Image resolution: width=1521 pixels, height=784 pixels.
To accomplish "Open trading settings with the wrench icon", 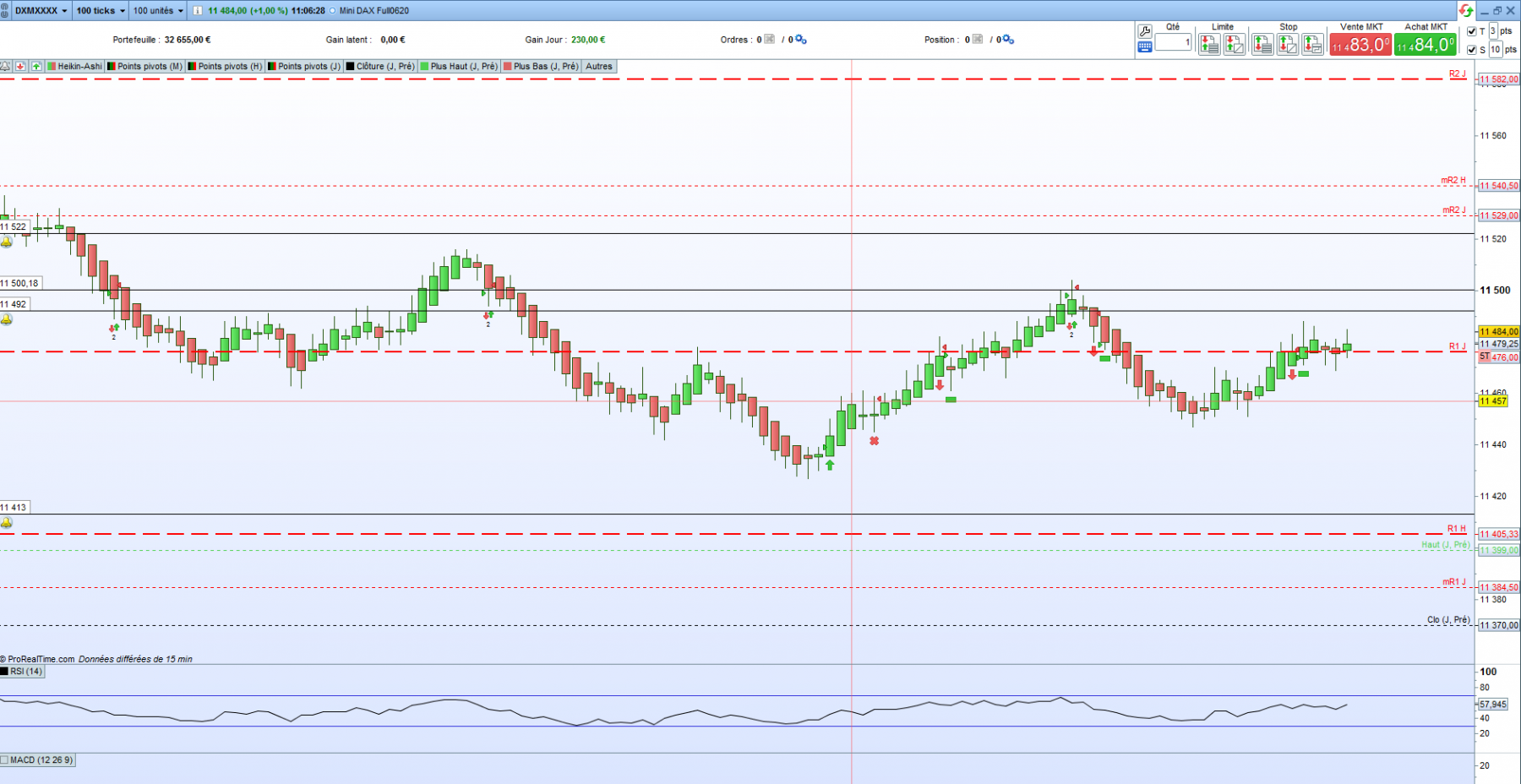I will pos(1145,31).
